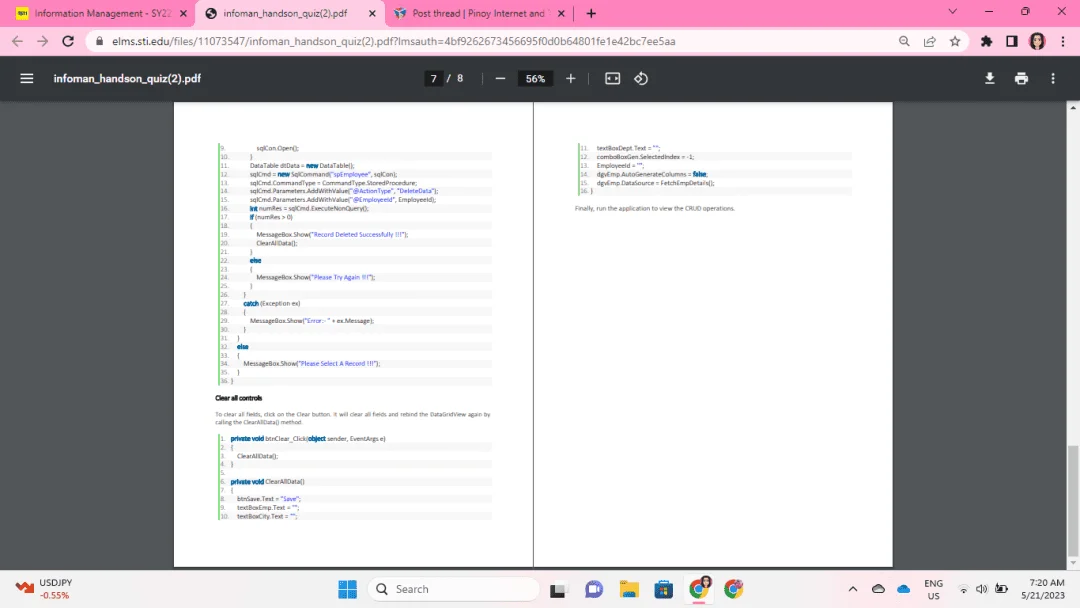Click the address bar URL
This screenshot has width=1080, height=608.
point(393,41)
